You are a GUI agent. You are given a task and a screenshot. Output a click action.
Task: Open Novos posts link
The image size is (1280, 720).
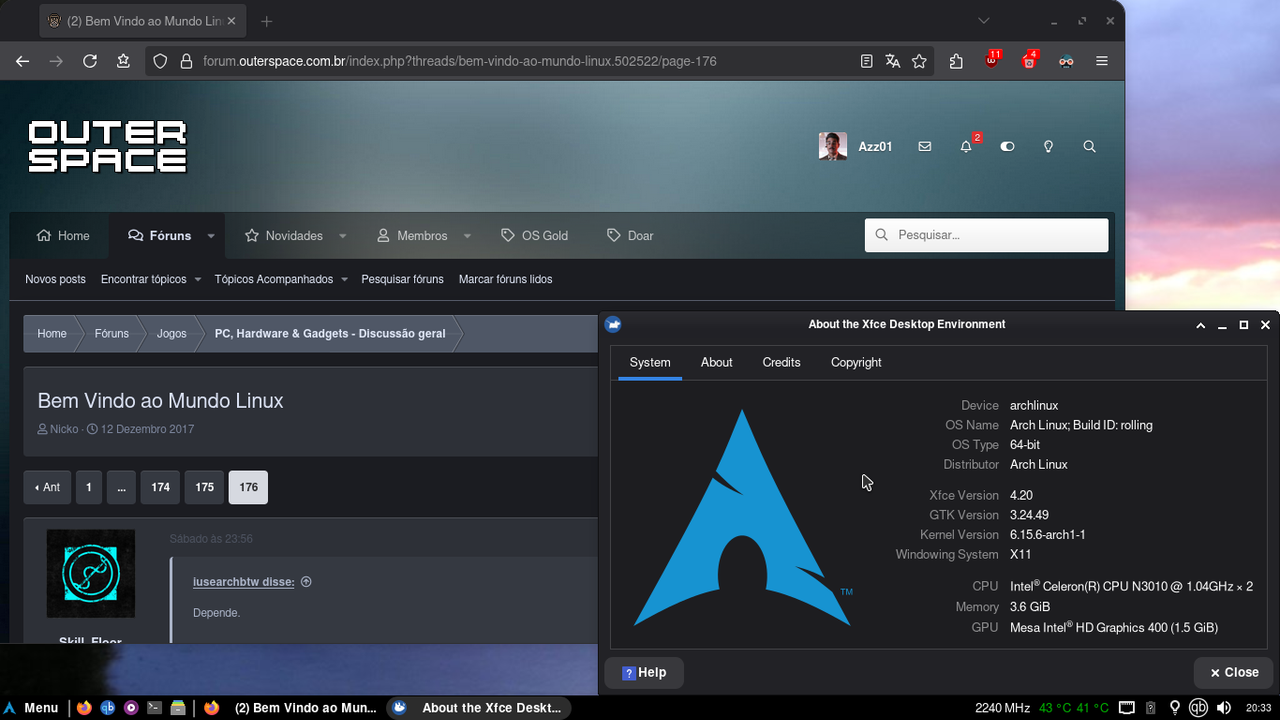click(x=55, y=279)
